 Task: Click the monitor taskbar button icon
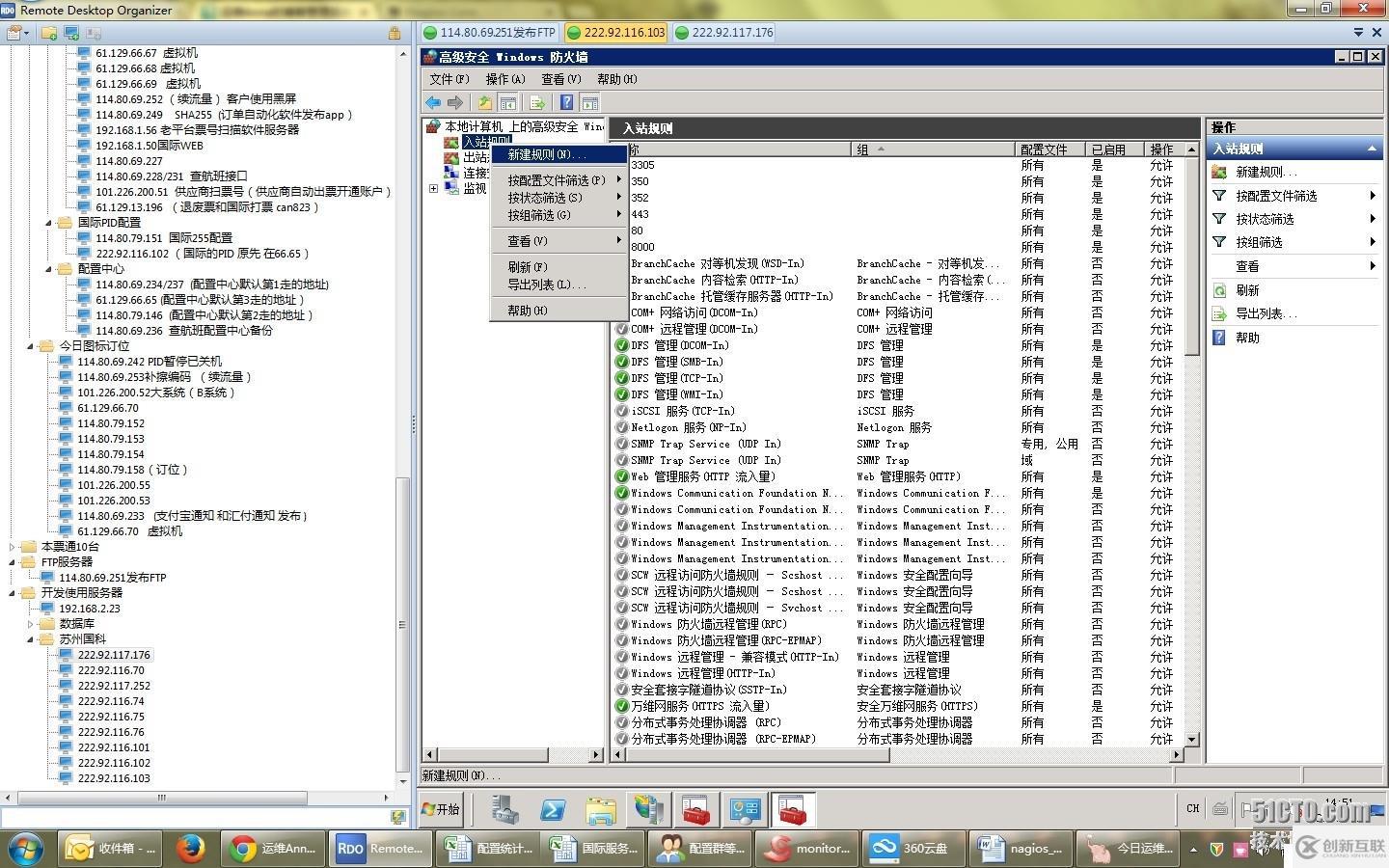pyautogui.click(x=776, y=848)
